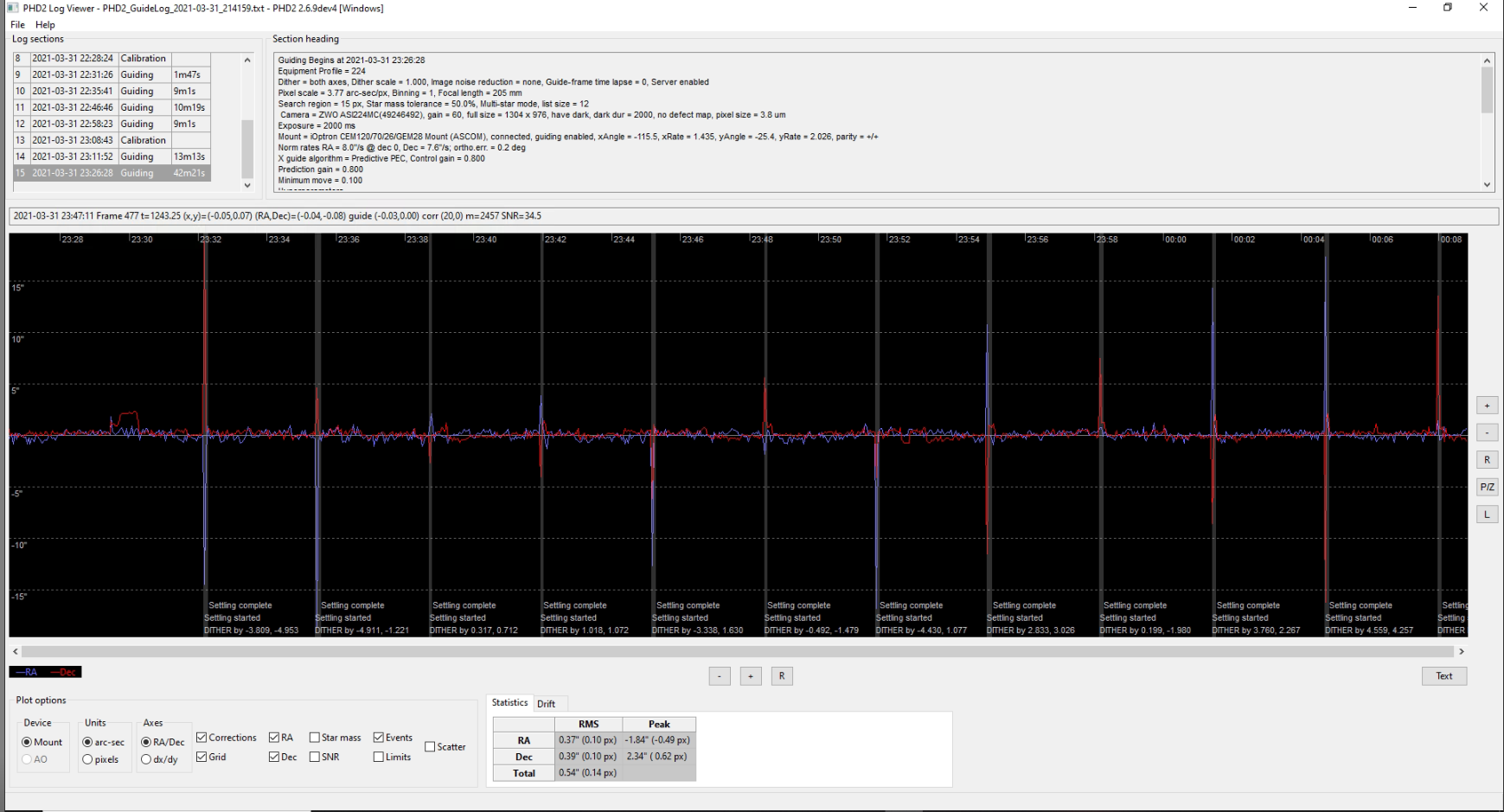Click the graph's horizontal scroll-left arrow

[15, 651]
